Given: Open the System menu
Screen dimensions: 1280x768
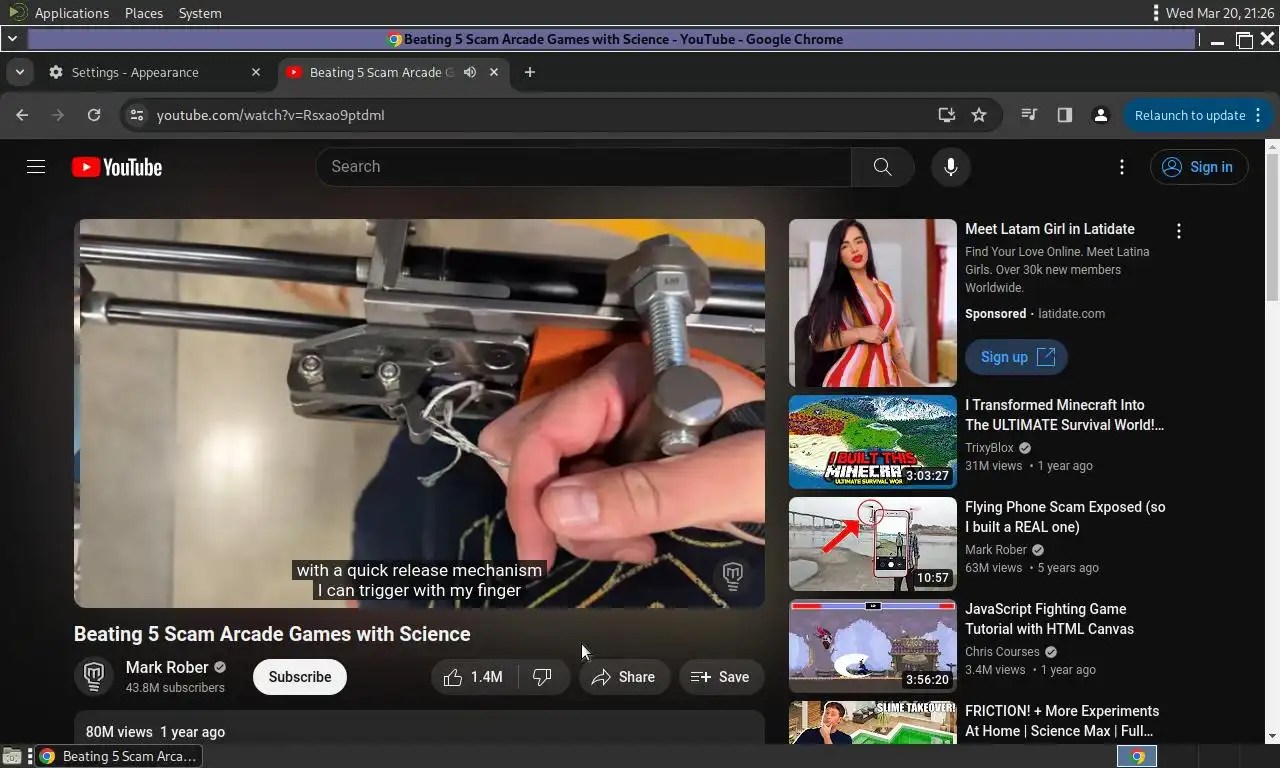Looking at the screenshot, I should pyautogui.click(x=200, y=13).
